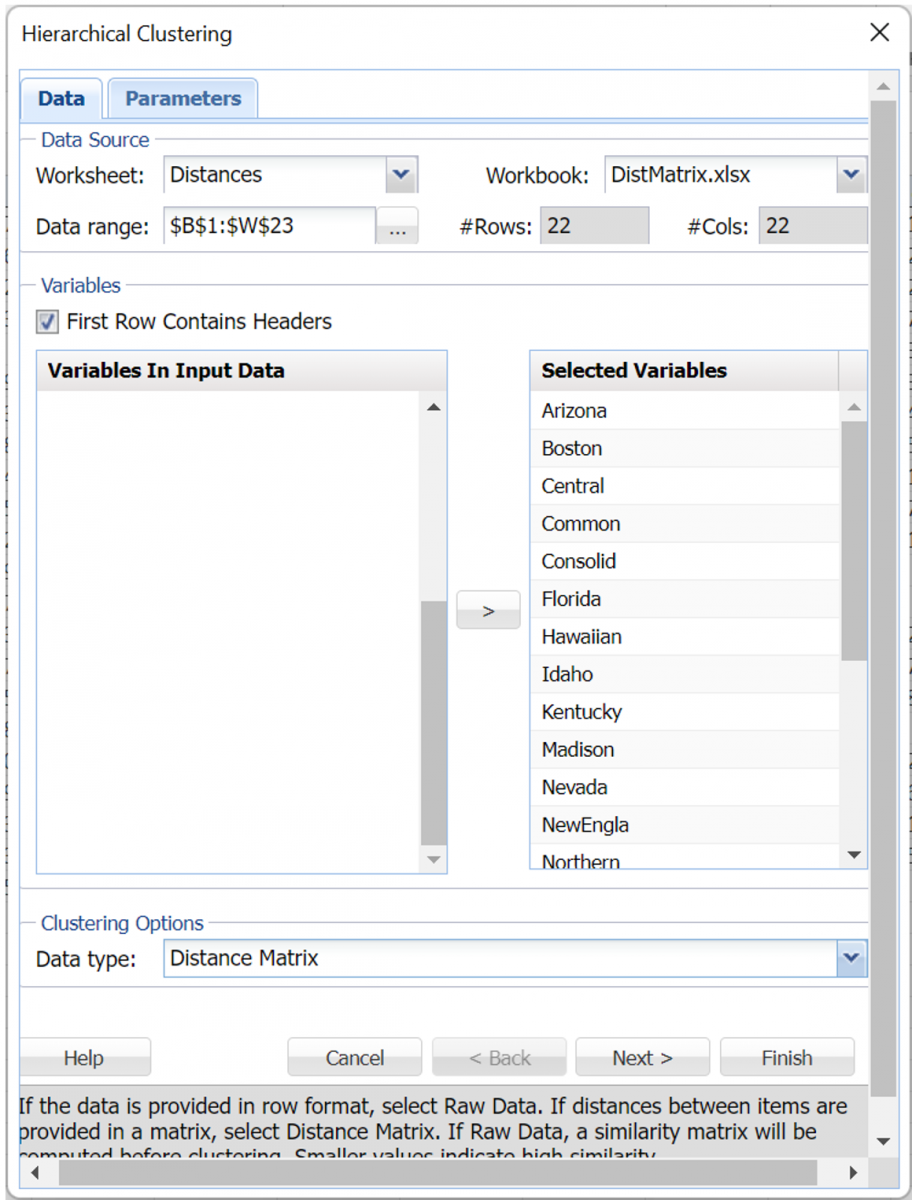The height and width of the screenshot is (1200, 912).
Task: Open the Data type dropdown
Action: click(x=851, y=958)
